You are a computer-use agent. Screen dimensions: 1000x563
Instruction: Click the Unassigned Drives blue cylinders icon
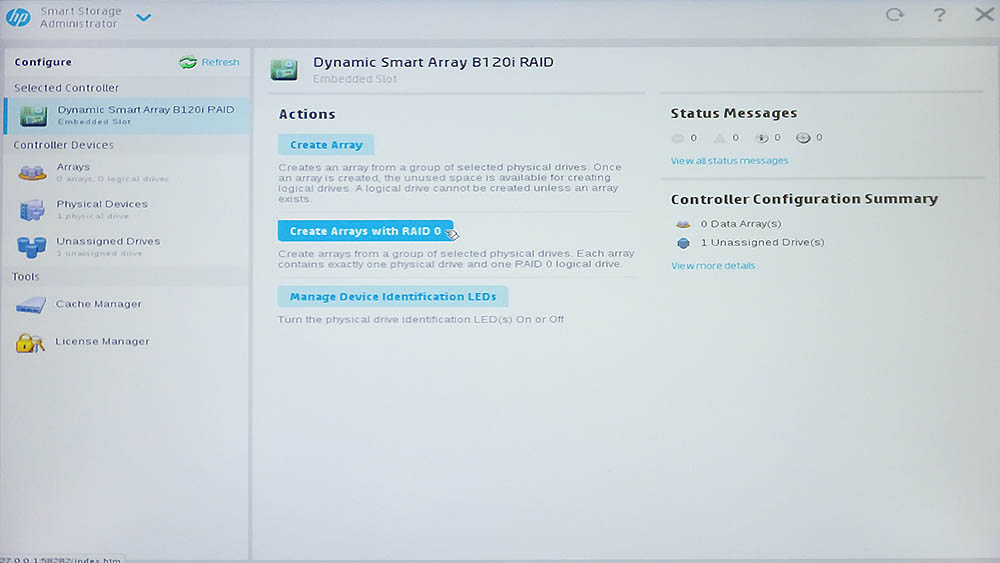[31, 247]
